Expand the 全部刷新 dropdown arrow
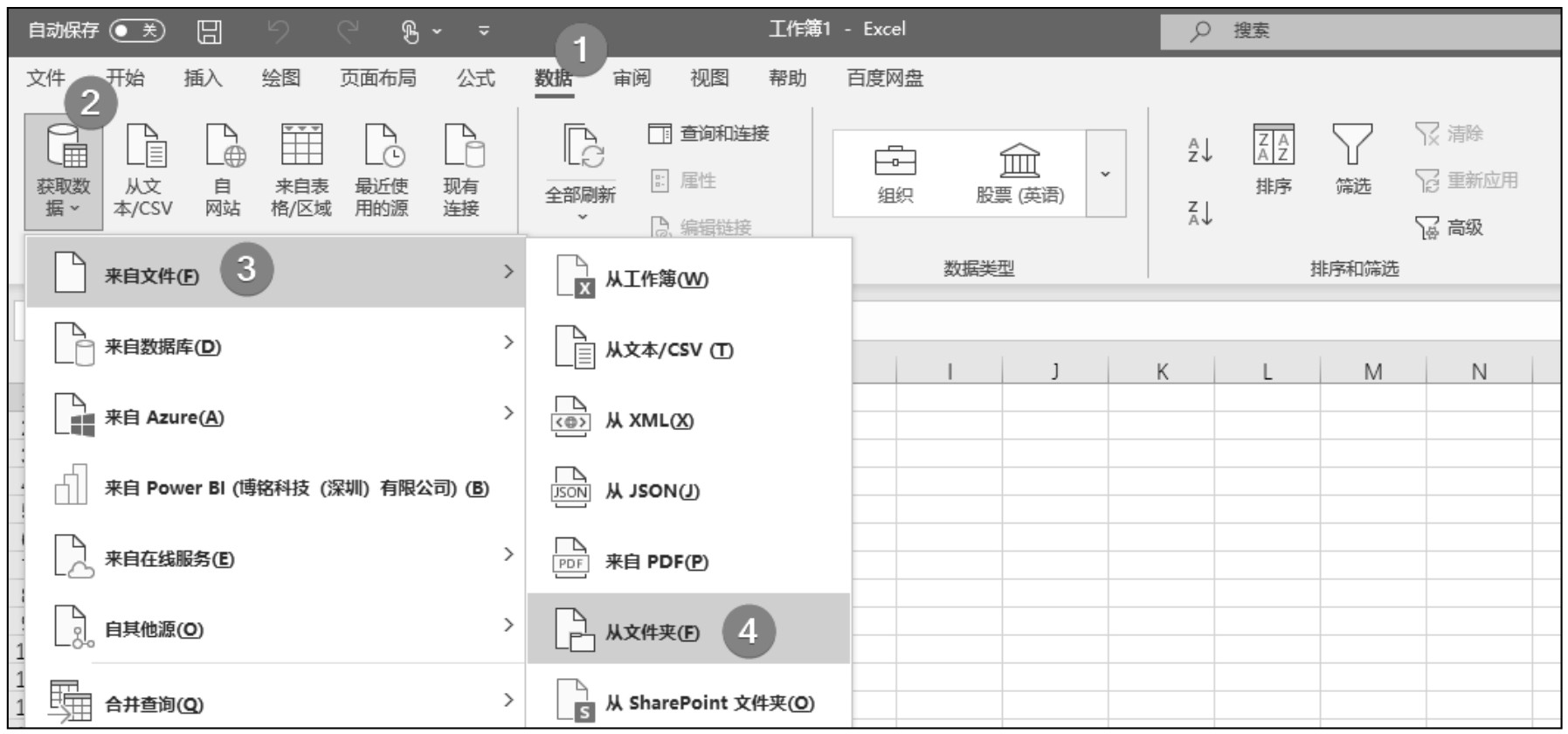Image resolution: width=1568 pixels, height=734 pixels. click(x=582, y=218)
